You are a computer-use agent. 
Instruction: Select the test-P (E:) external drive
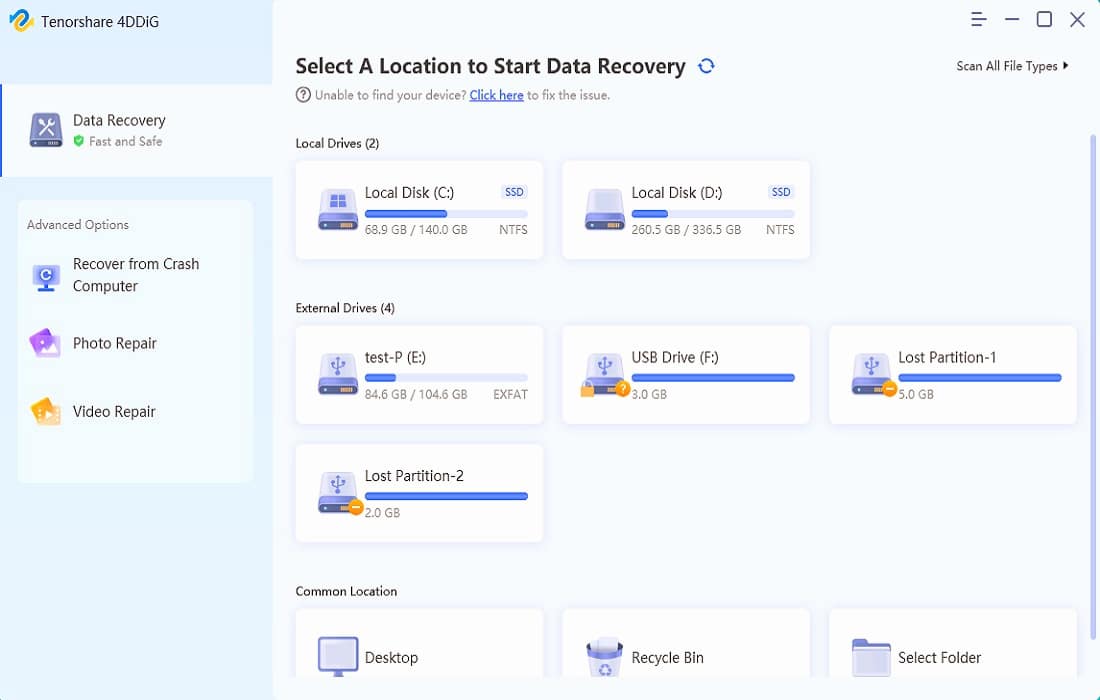[419, 375]
